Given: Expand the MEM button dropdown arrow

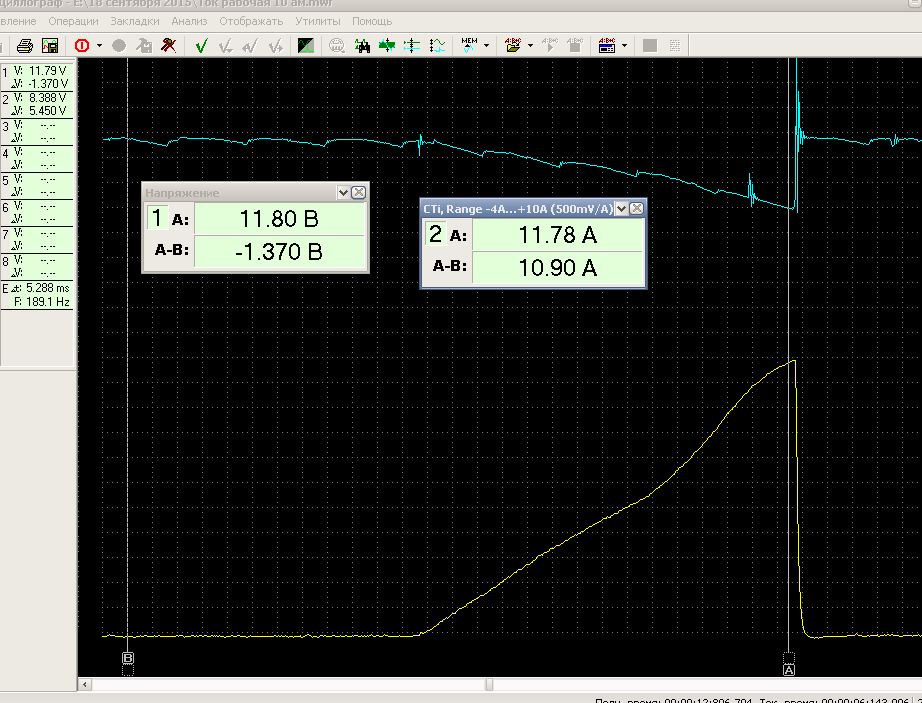Looking at the screenshot, I should pyautogui.click(x=486, y=45).
